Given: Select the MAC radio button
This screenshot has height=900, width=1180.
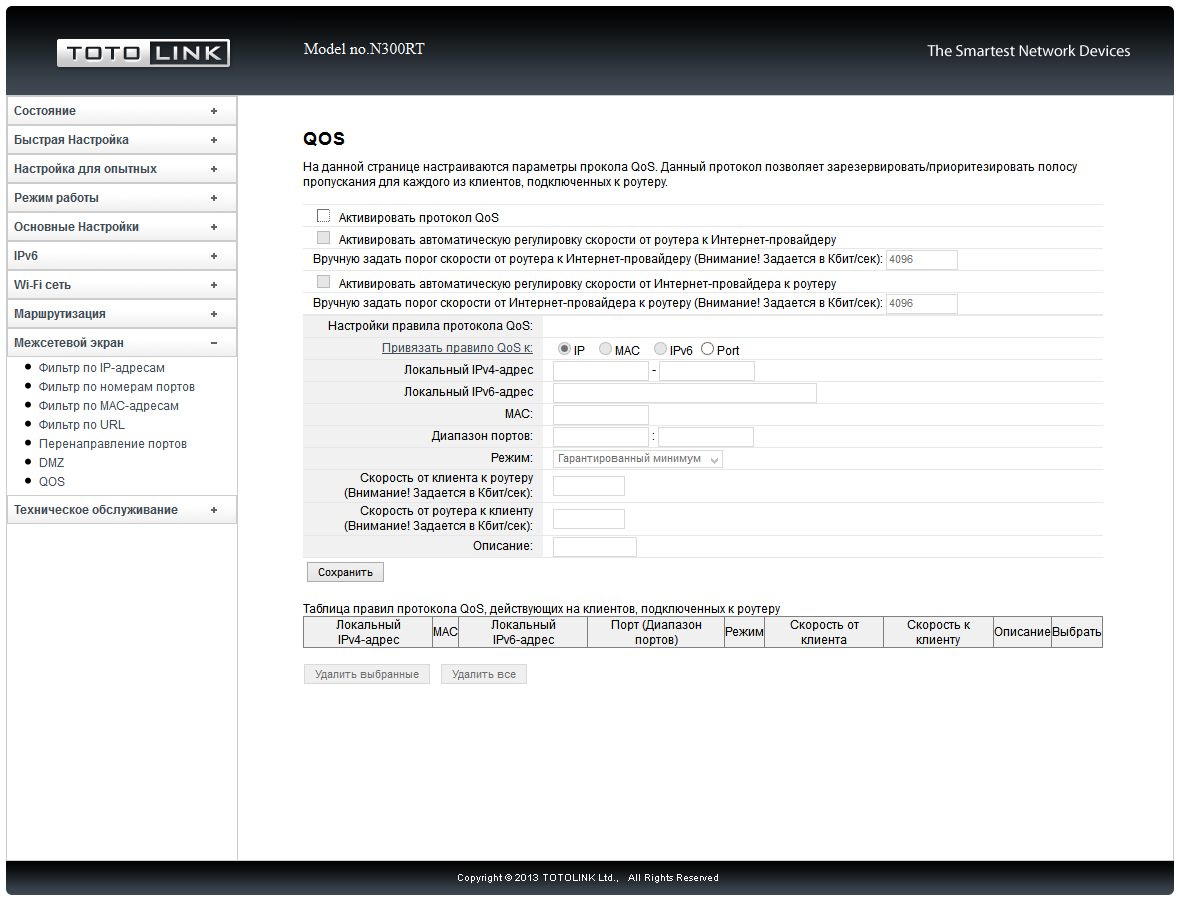Looking at the screenshot, I should pos(605,348).
